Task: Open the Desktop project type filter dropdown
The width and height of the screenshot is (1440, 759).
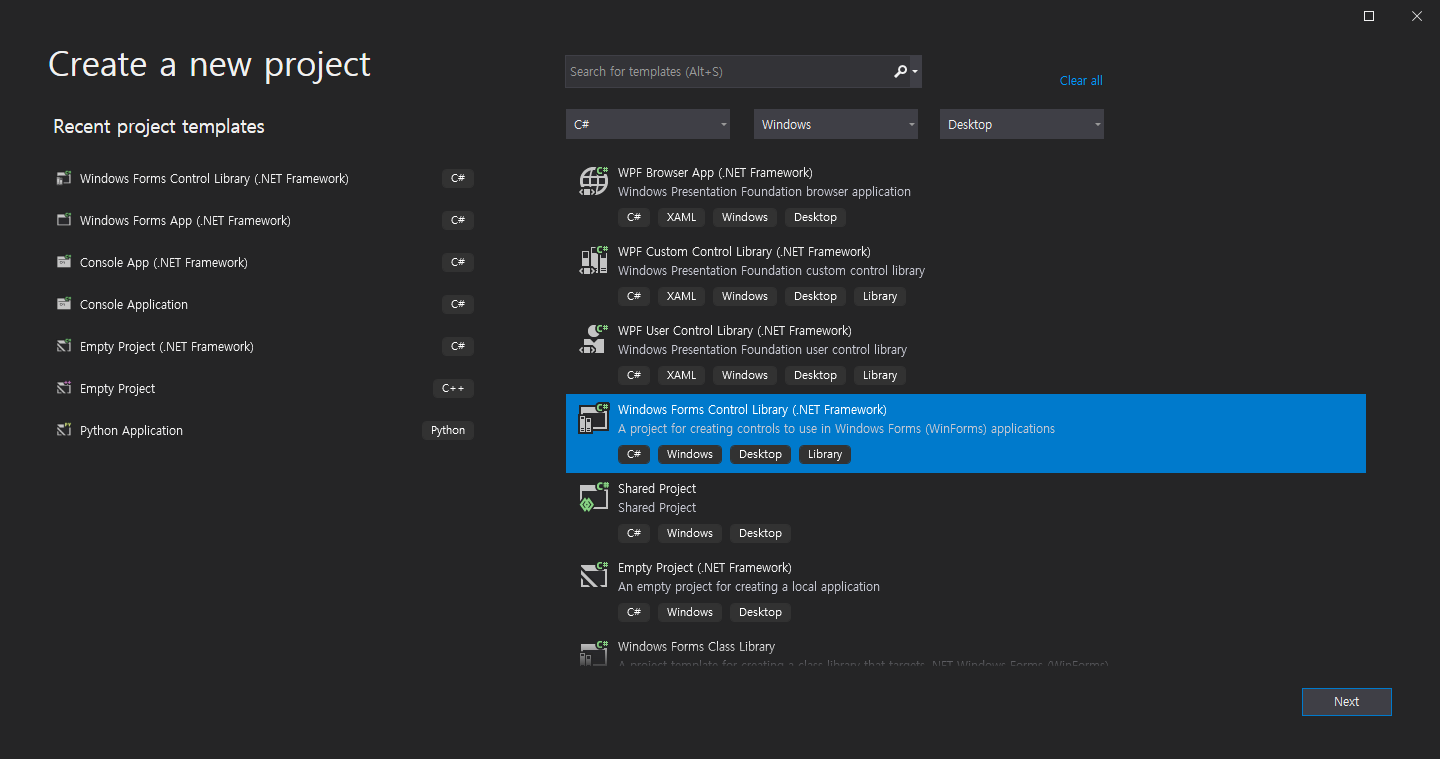Action: 1022,124
